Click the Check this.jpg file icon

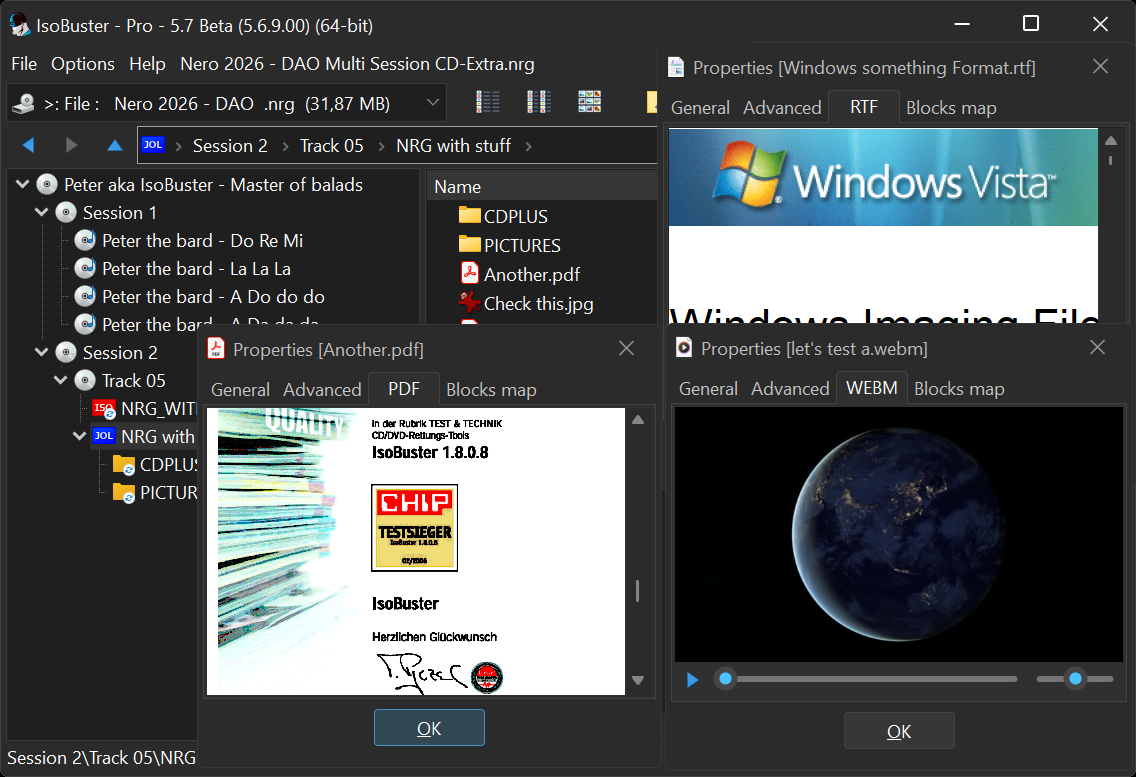470,303
